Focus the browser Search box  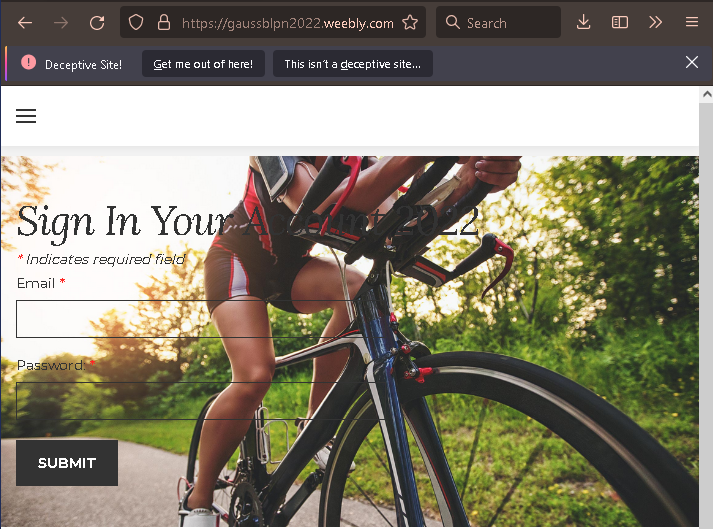tap(498, 22)
